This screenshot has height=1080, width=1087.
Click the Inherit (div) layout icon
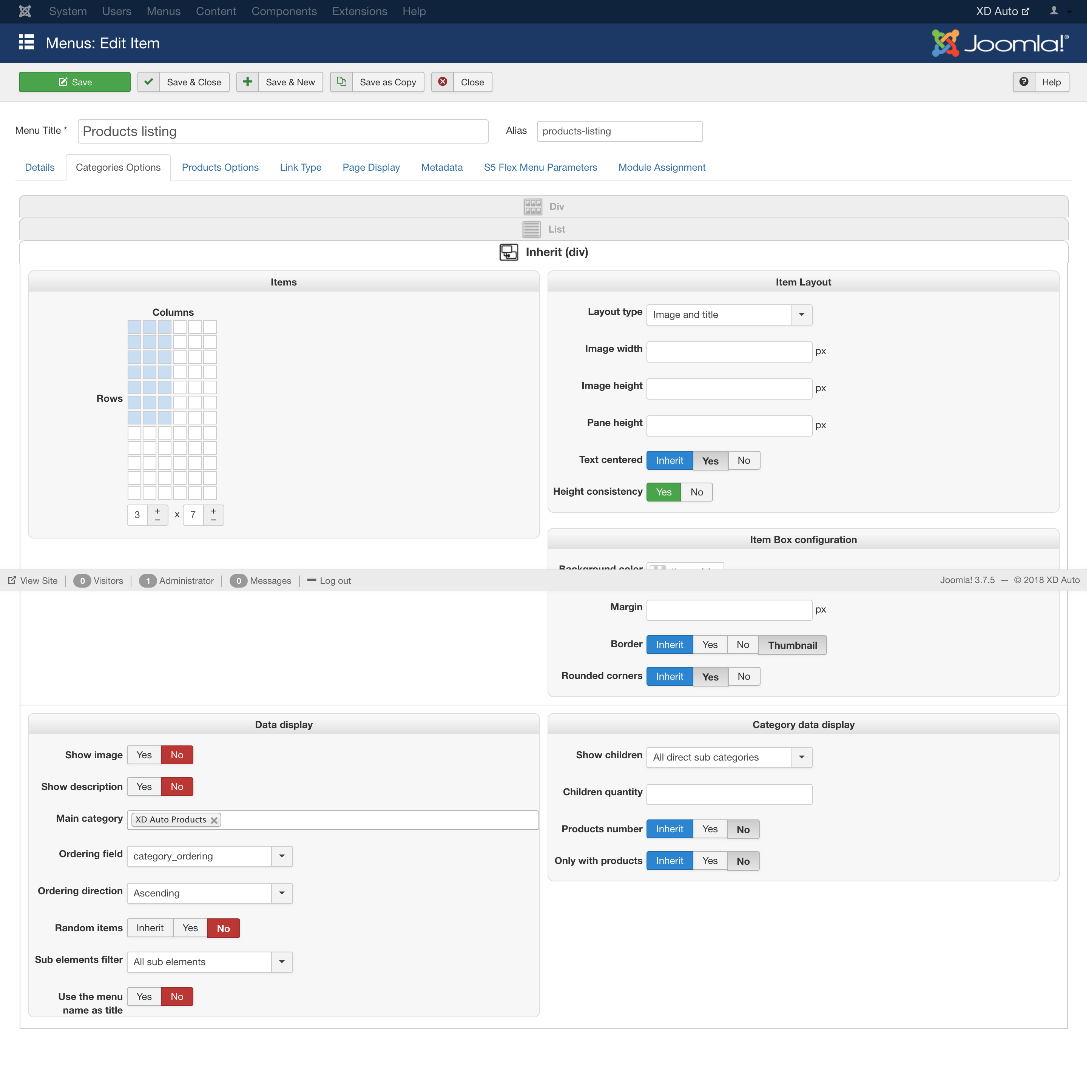[x=509, y=252]
